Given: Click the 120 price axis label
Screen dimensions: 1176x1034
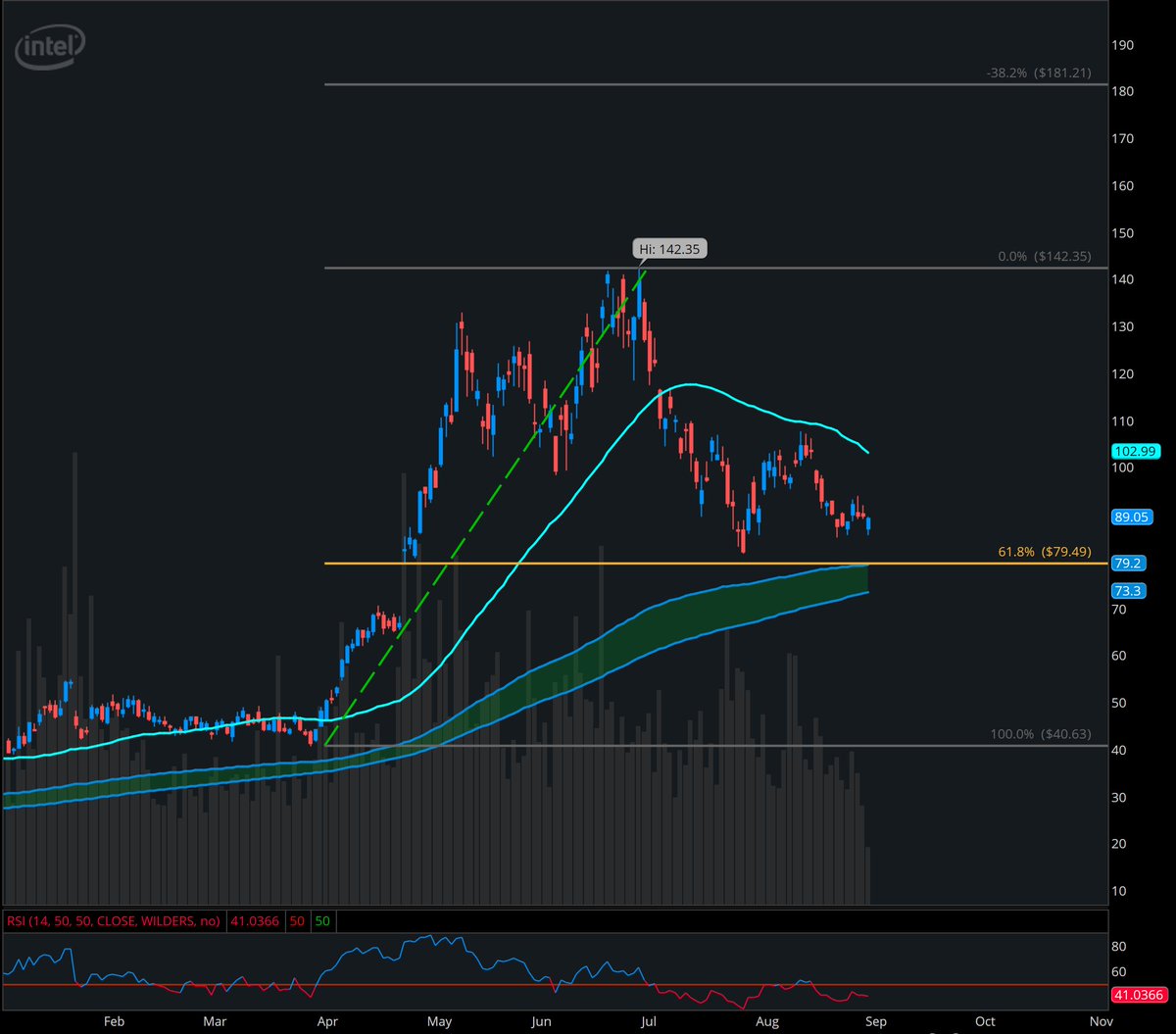Looking at the screenshot, I should coord(1123,374).
